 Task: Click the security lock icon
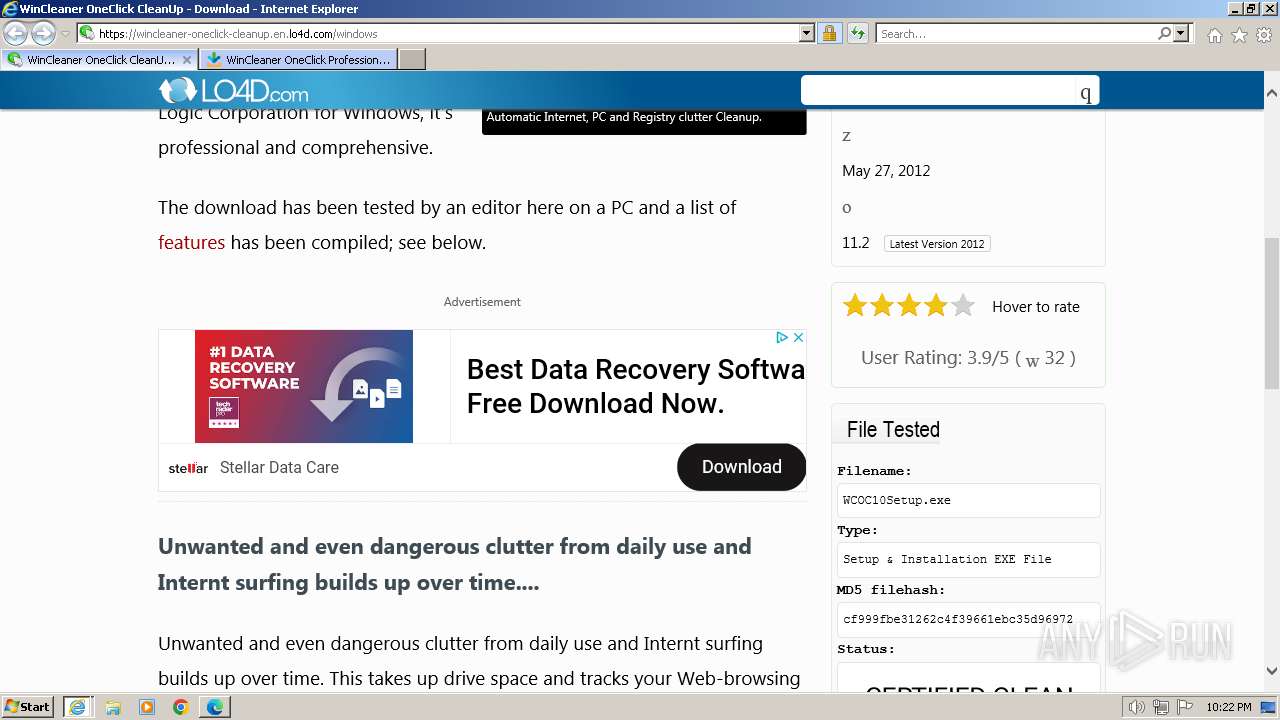point(829,33)
